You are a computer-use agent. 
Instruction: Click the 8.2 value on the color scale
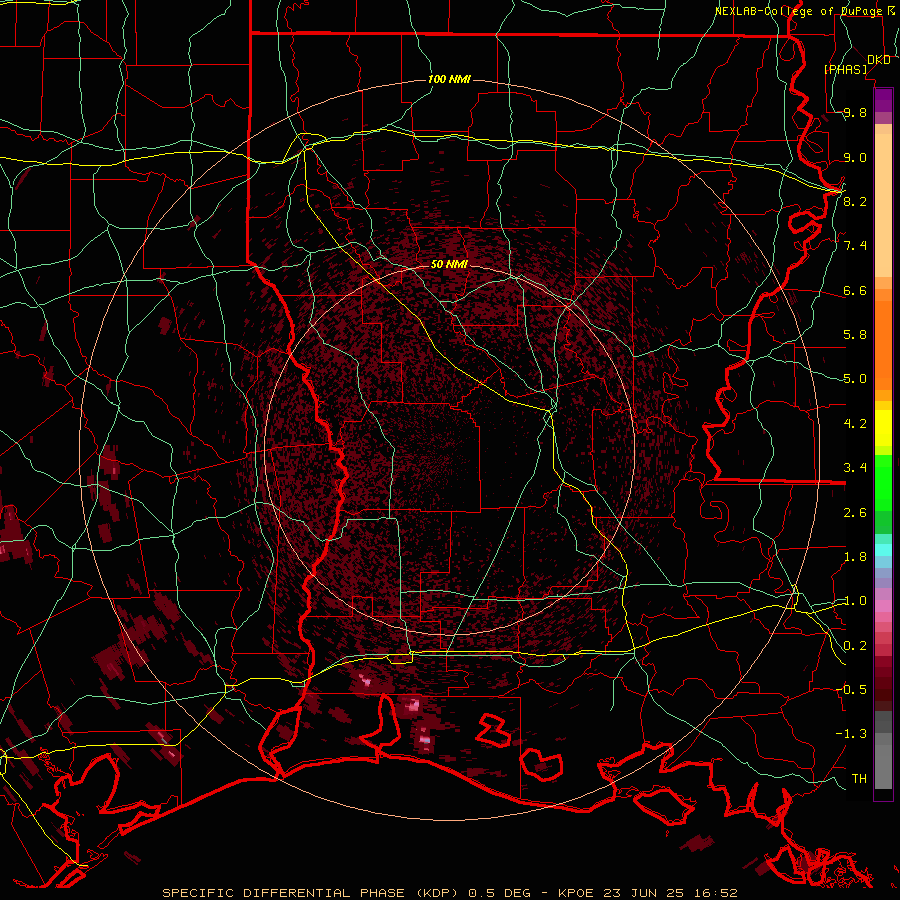(x=855, y=201)
